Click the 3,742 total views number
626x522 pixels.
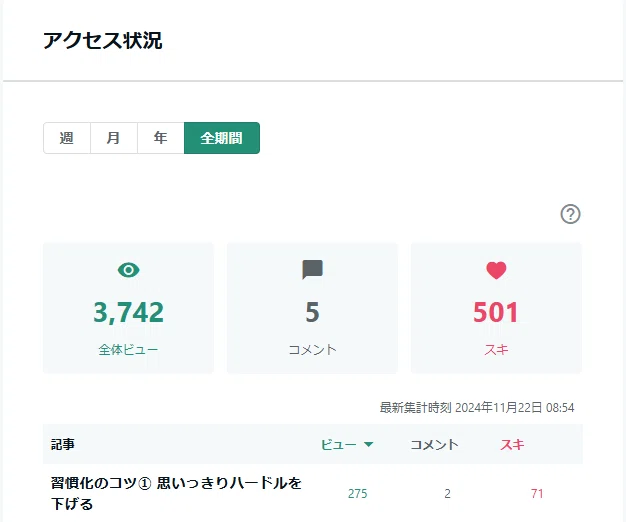click(129, 312)
